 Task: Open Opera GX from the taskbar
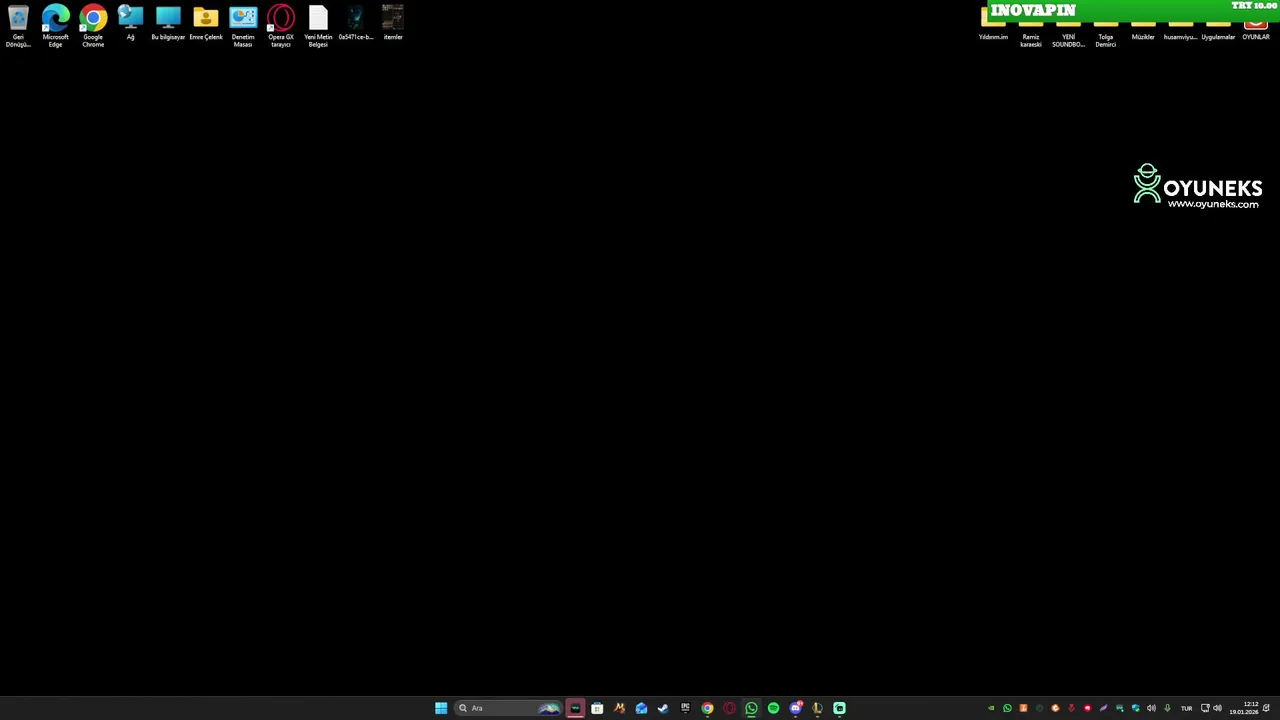(729, 708)
